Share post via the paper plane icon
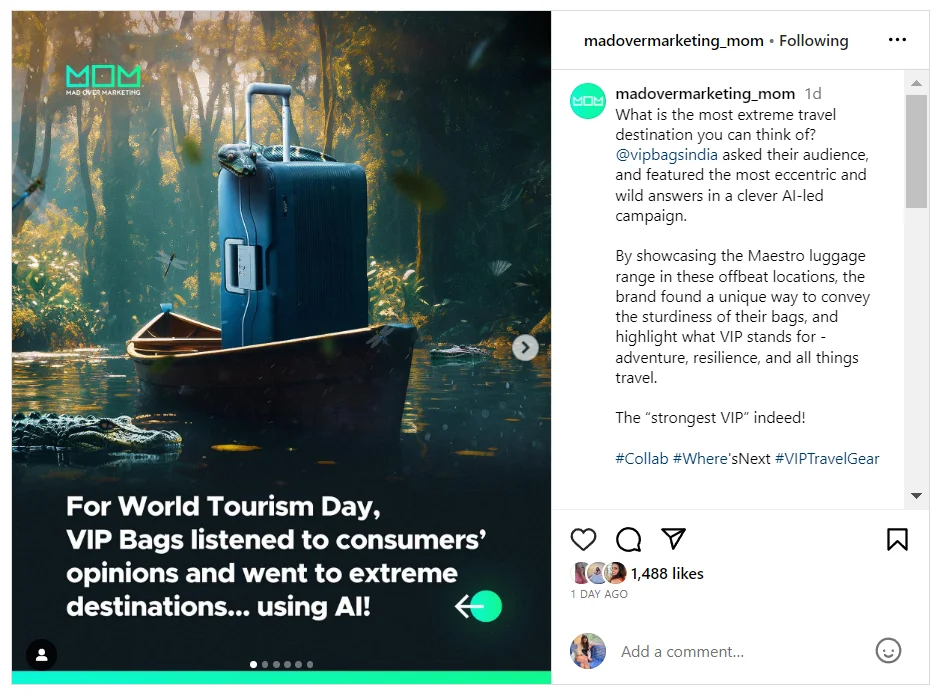 pyautogui.click(x=673, y=538)
